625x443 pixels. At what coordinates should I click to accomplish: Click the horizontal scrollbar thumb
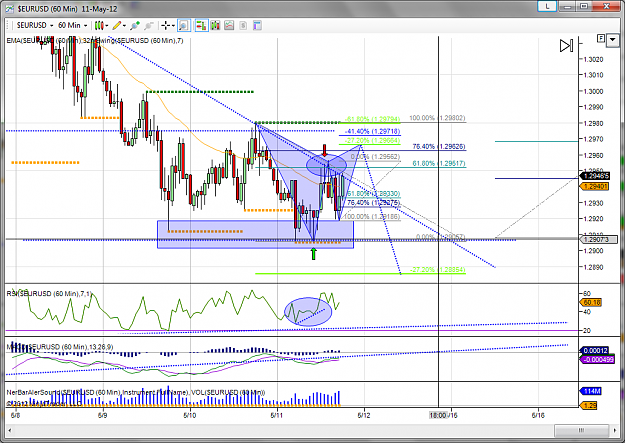582,430
